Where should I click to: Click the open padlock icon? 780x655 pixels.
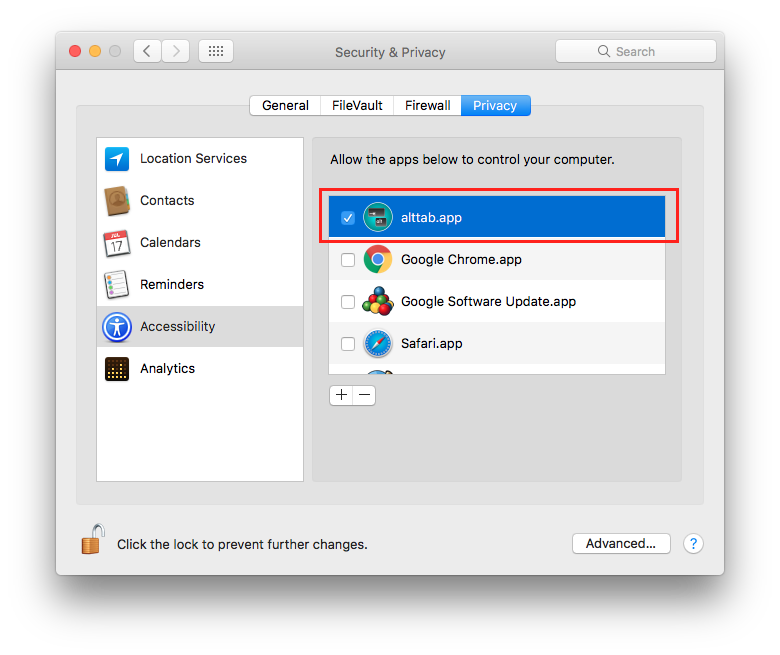click(x=92, y=540)
